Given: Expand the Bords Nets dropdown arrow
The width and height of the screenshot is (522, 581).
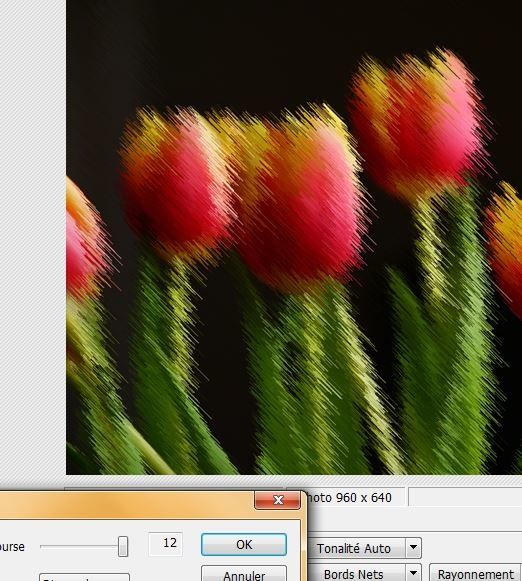Looking at the screenshot, I should point(413,573).
